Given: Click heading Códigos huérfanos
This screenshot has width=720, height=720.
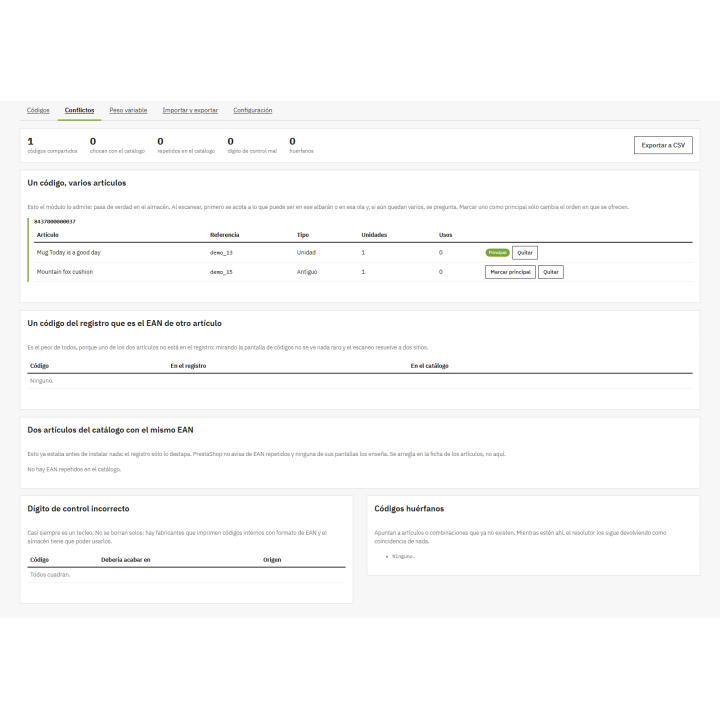Looking at the screenshot, I should 409,508.
